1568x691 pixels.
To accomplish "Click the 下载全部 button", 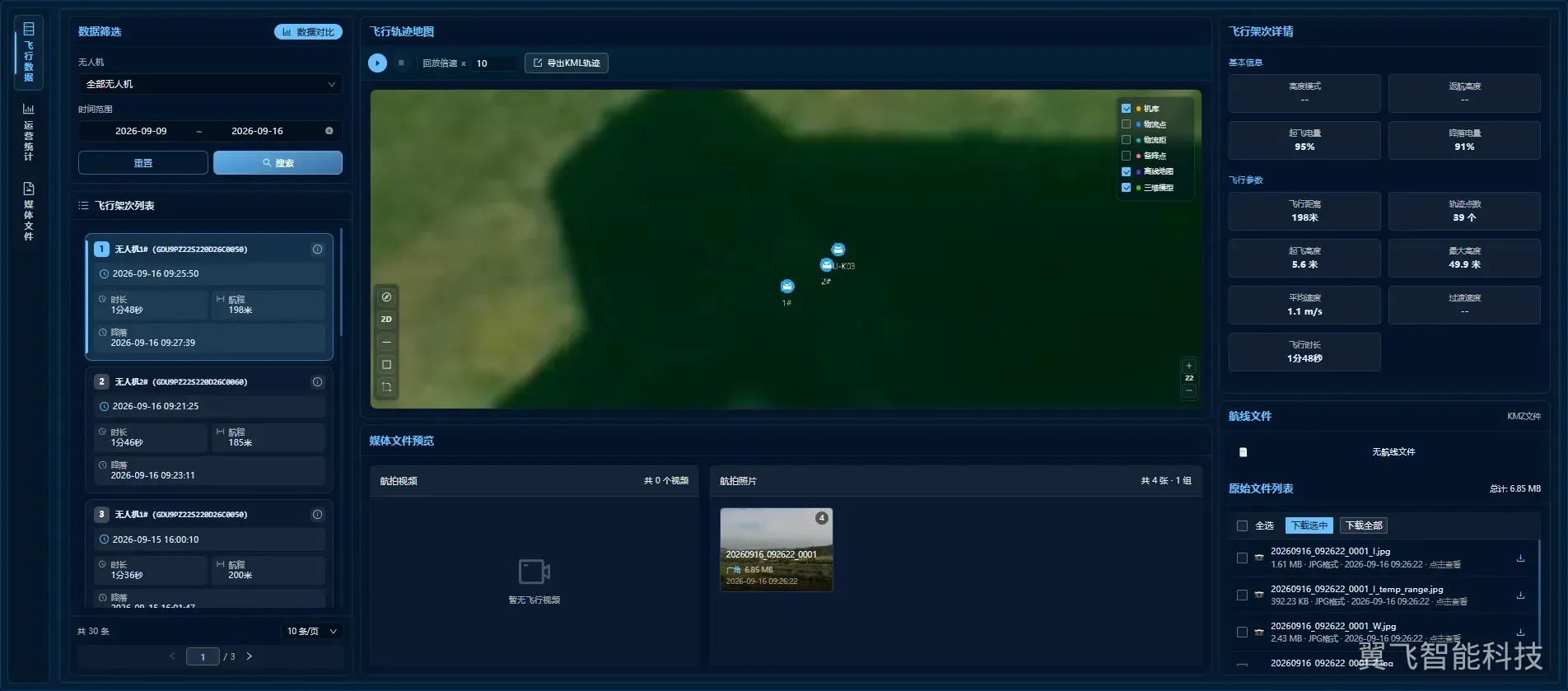I will pyautogui.click(x=1364, y=525).
